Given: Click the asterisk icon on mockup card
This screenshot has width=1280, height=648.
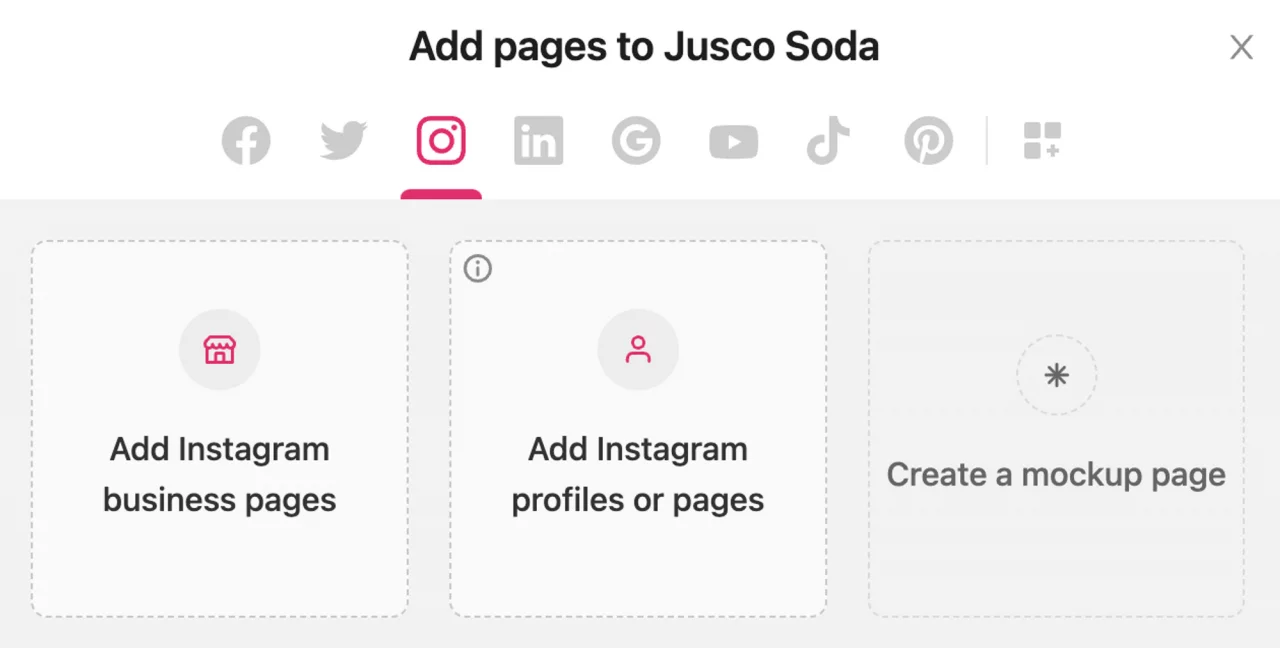Looking at the screenshot, I should [1056, 375].
